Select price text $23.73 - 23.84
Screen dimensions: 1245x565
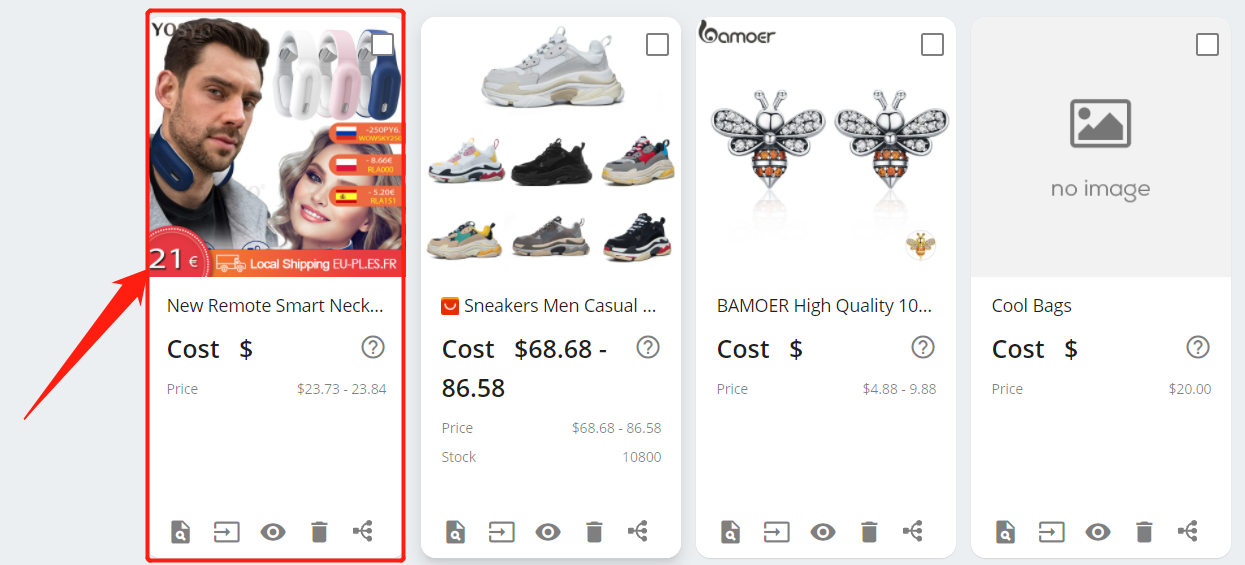click(x=342, y=389)
